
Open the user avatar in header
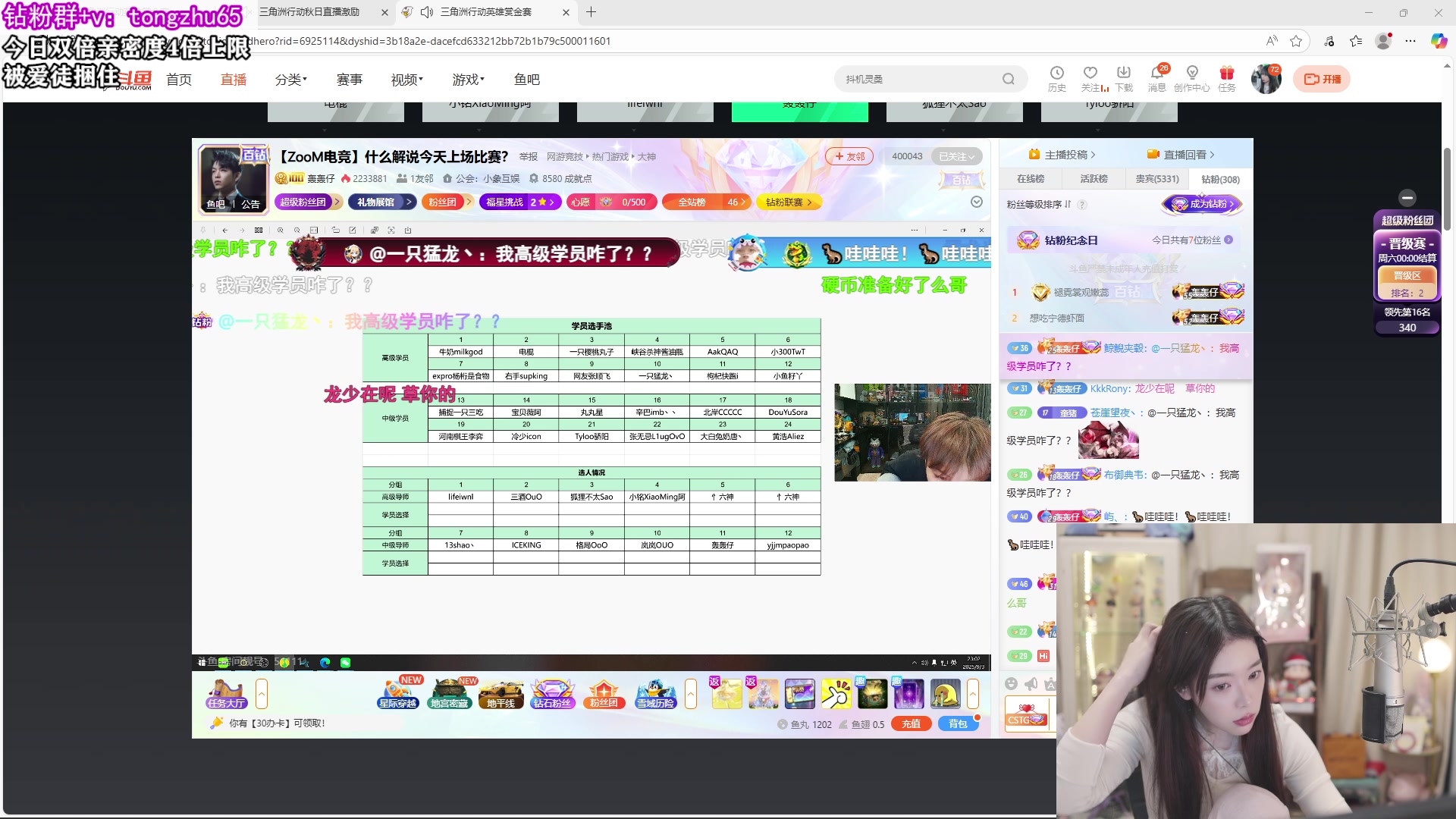coord(1266,79)
